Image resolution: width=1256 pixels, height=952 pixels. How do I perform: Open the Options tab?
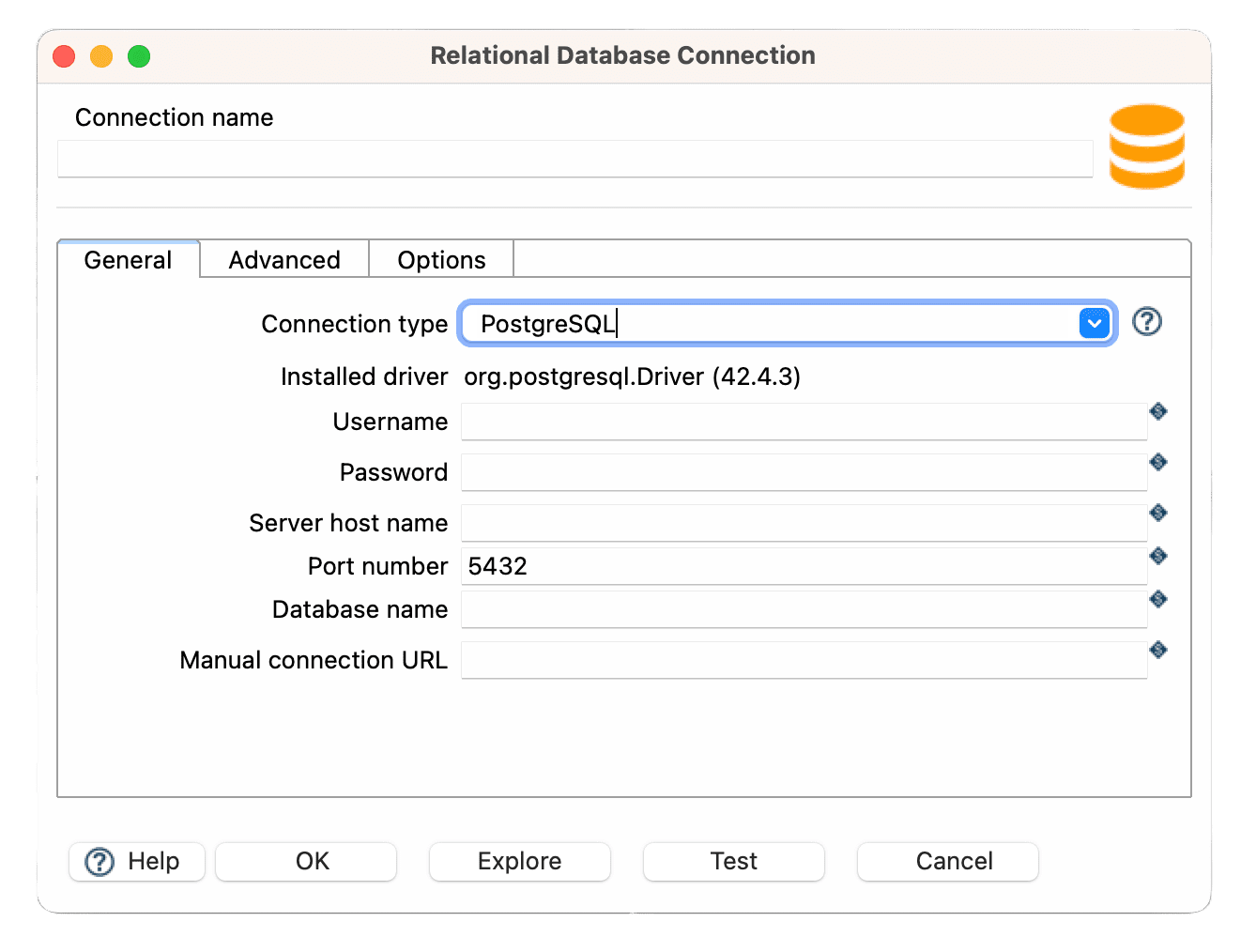click(441, 260)
